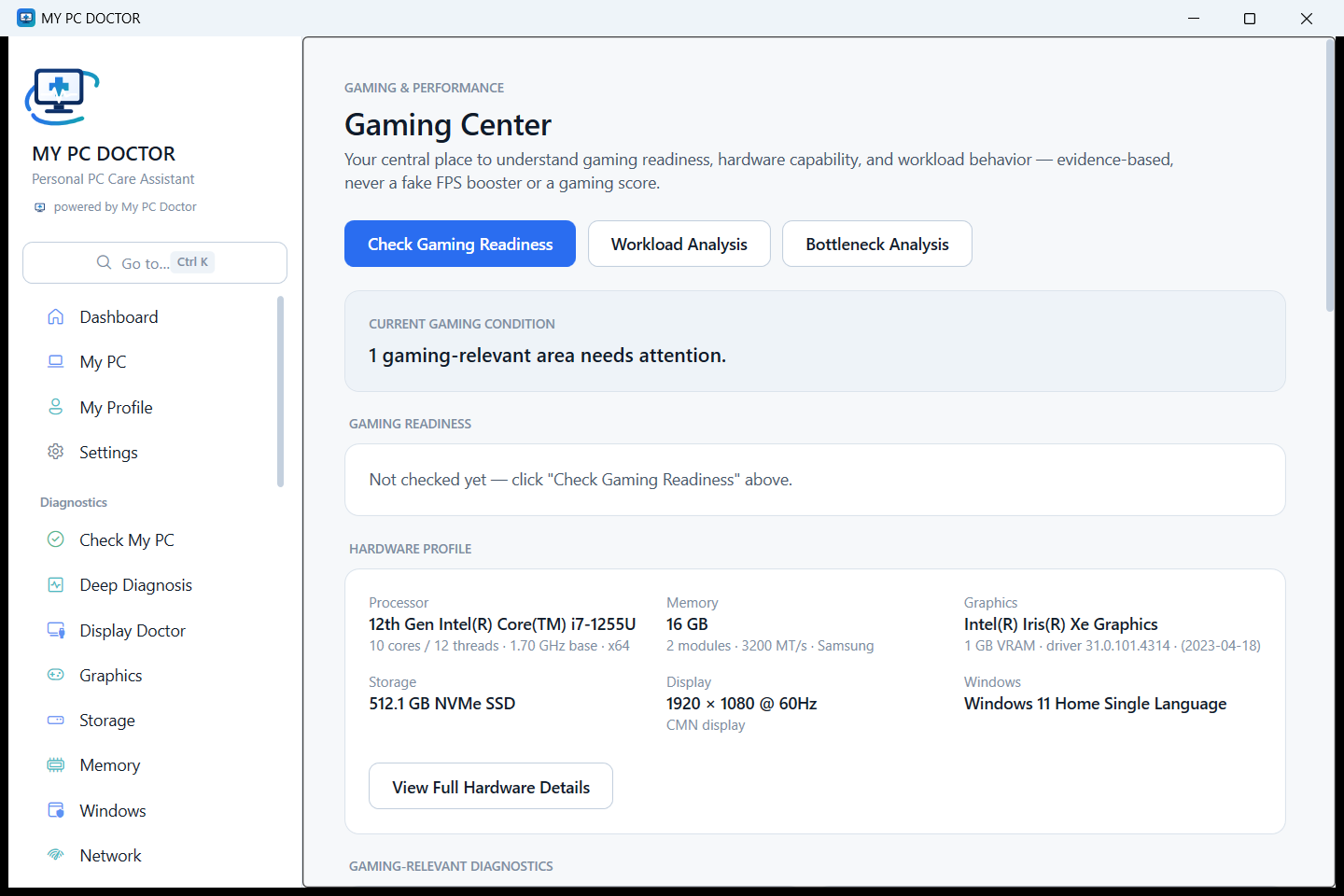Focus the Go to search field
The width and height of the screenshot is (1344, 896).
[x=155, y=262]
